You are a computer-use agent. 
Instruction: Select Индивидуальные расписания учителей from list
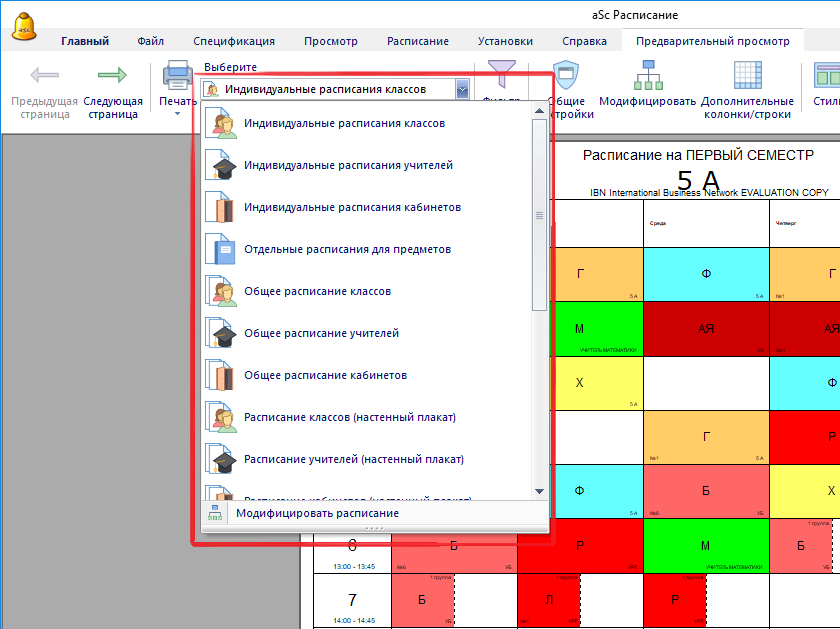click(x=348, y=165)
